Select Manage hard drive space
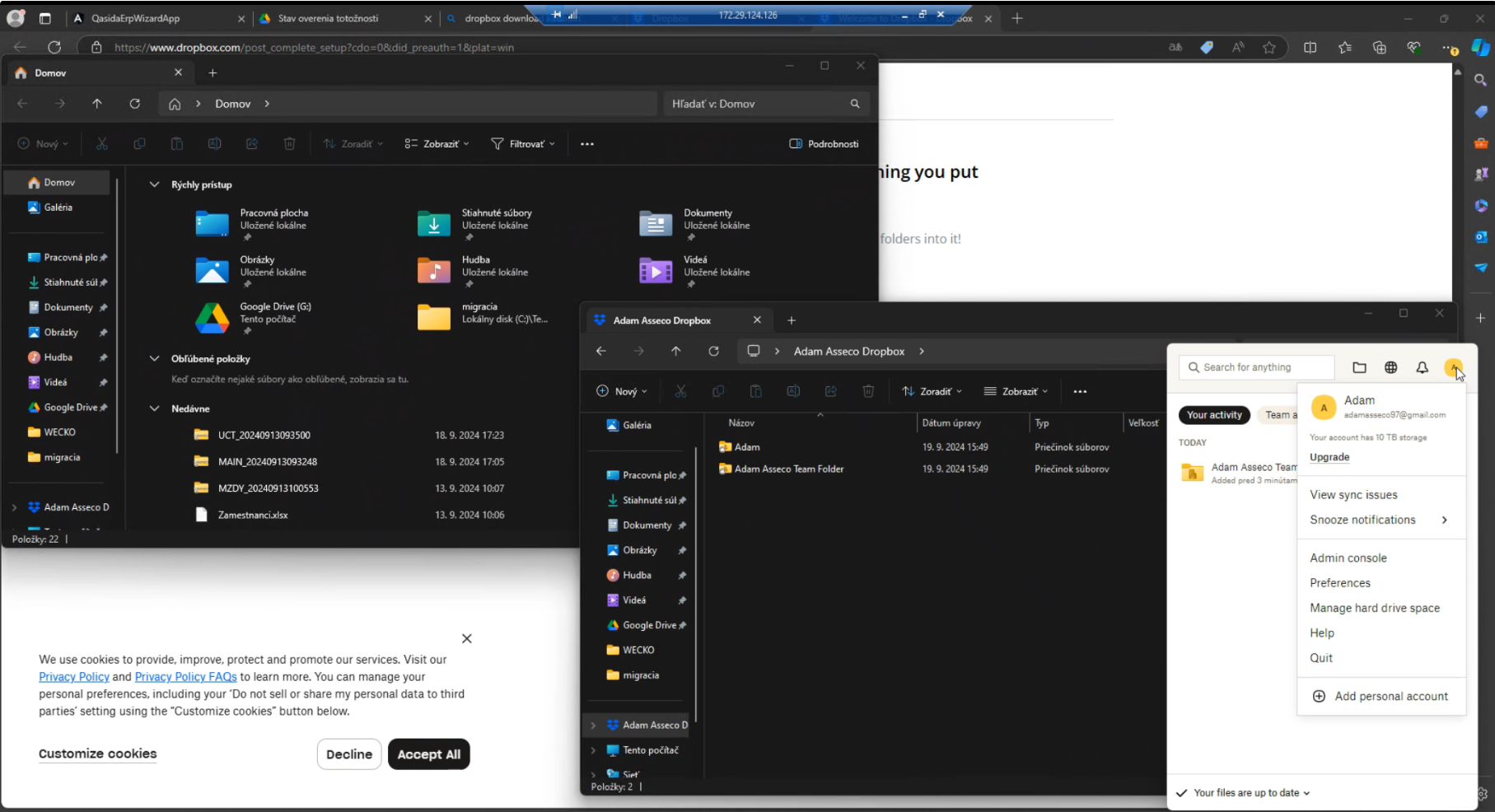 tap(1375, 608)
